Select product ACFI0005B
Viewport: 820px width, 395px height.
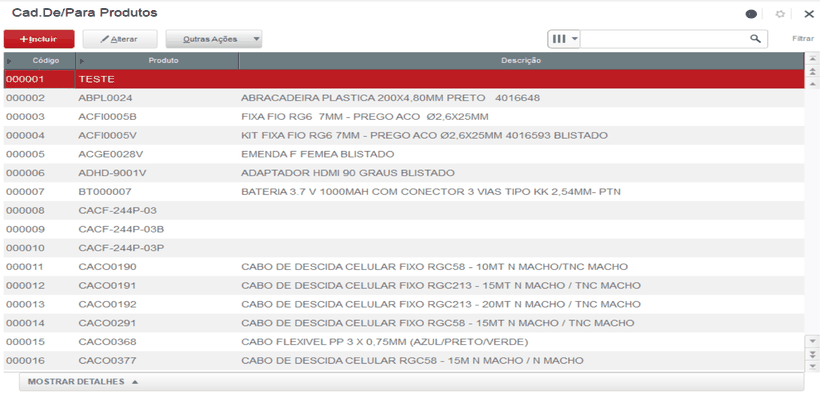(107, 117)
